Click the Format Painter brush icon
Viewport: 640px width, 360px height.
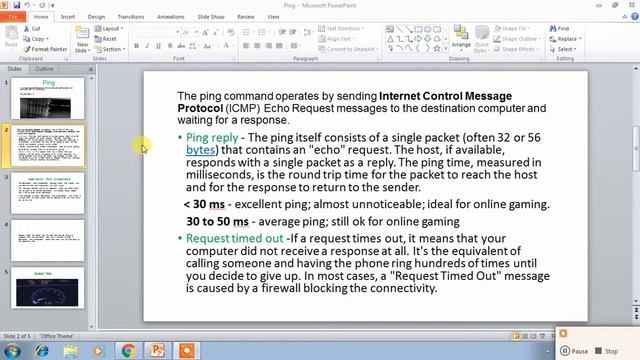click(27, 49)
